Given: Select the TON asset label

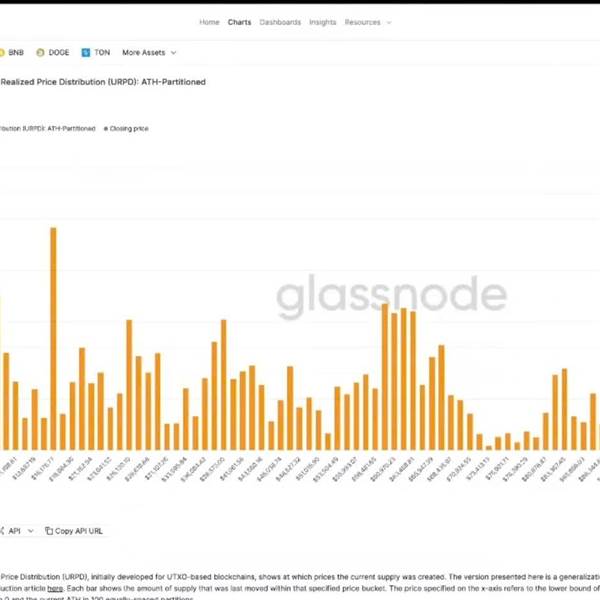Looking at the screenshot, I should pos(102,52).
